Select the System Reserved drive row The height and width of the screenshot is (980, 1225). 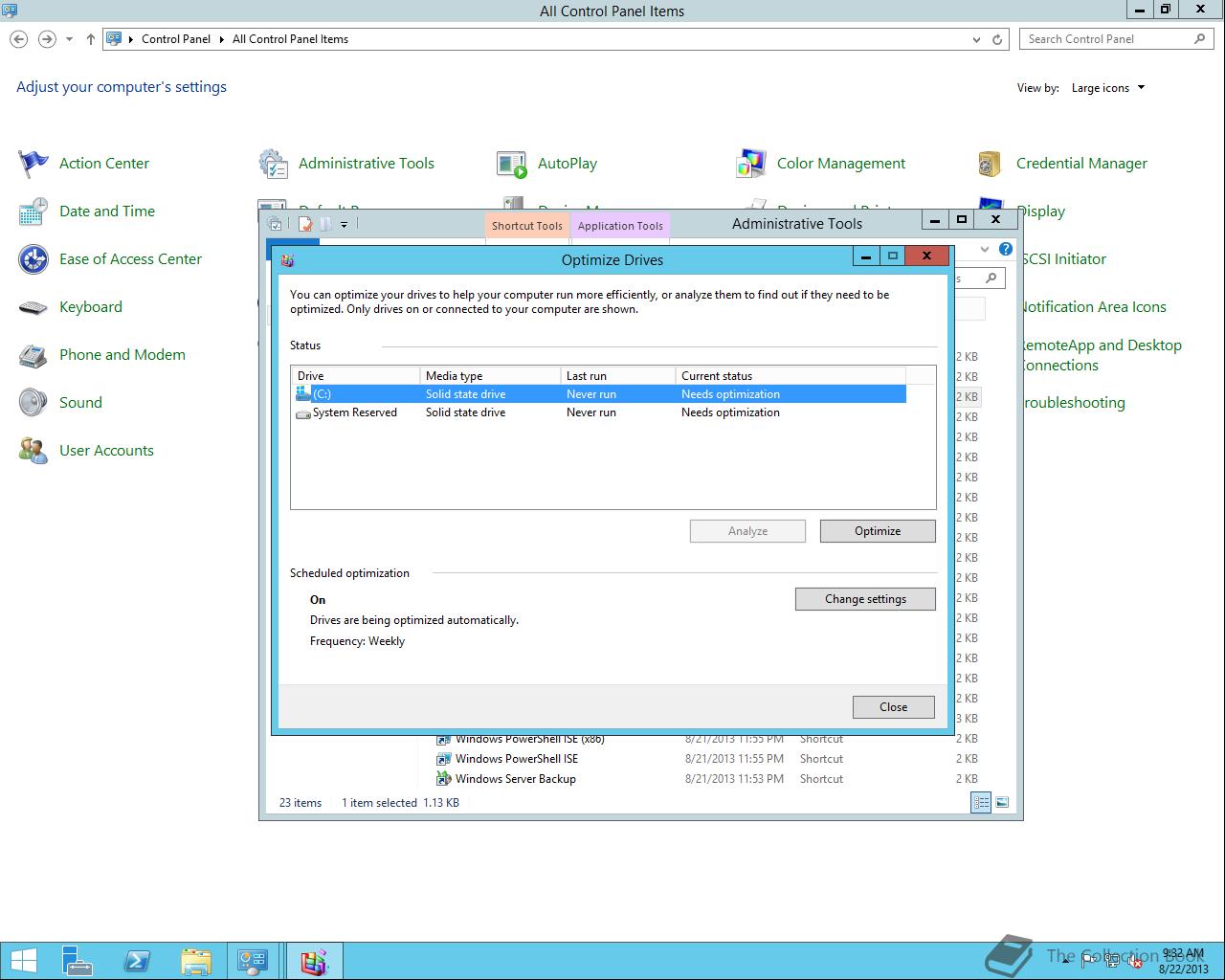click(600, 412)
